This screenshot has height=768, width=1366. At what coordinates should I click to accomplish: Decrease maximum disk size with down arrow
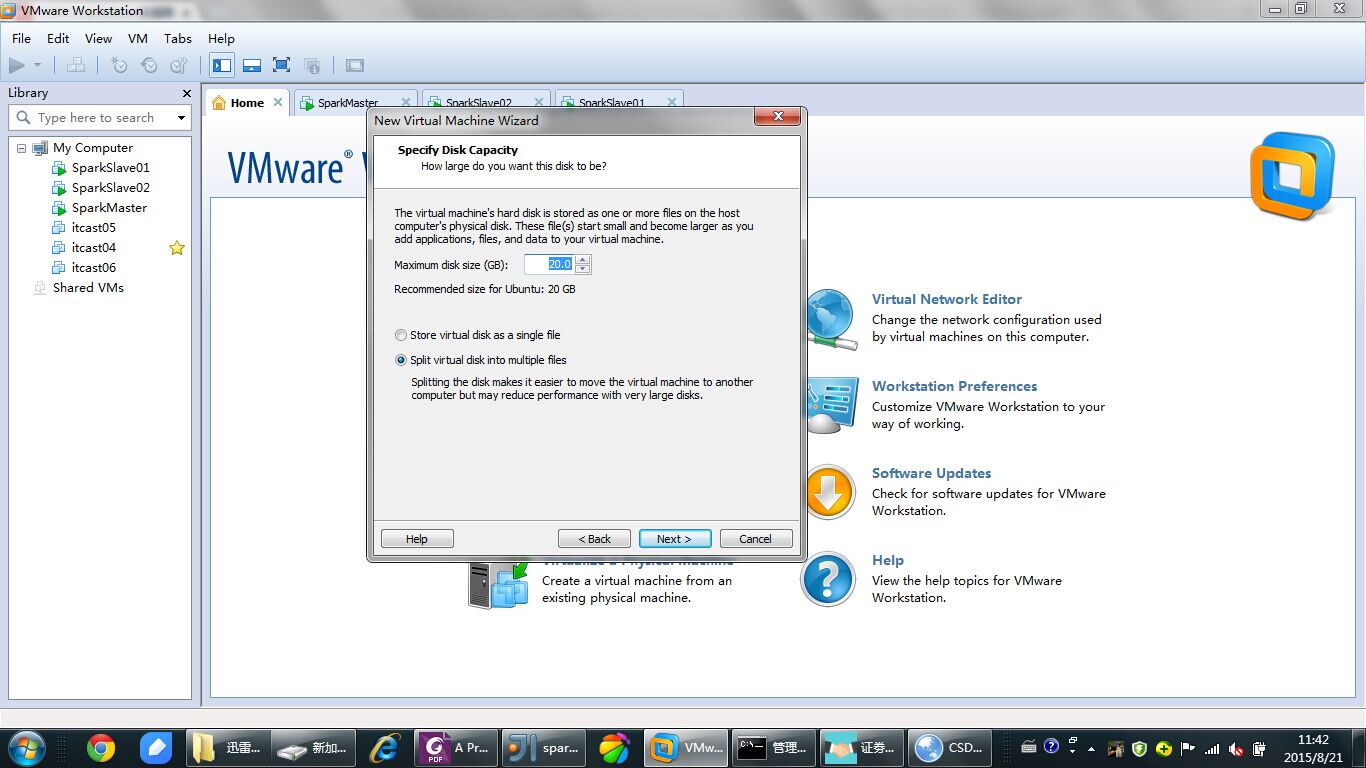click(583, 269)
